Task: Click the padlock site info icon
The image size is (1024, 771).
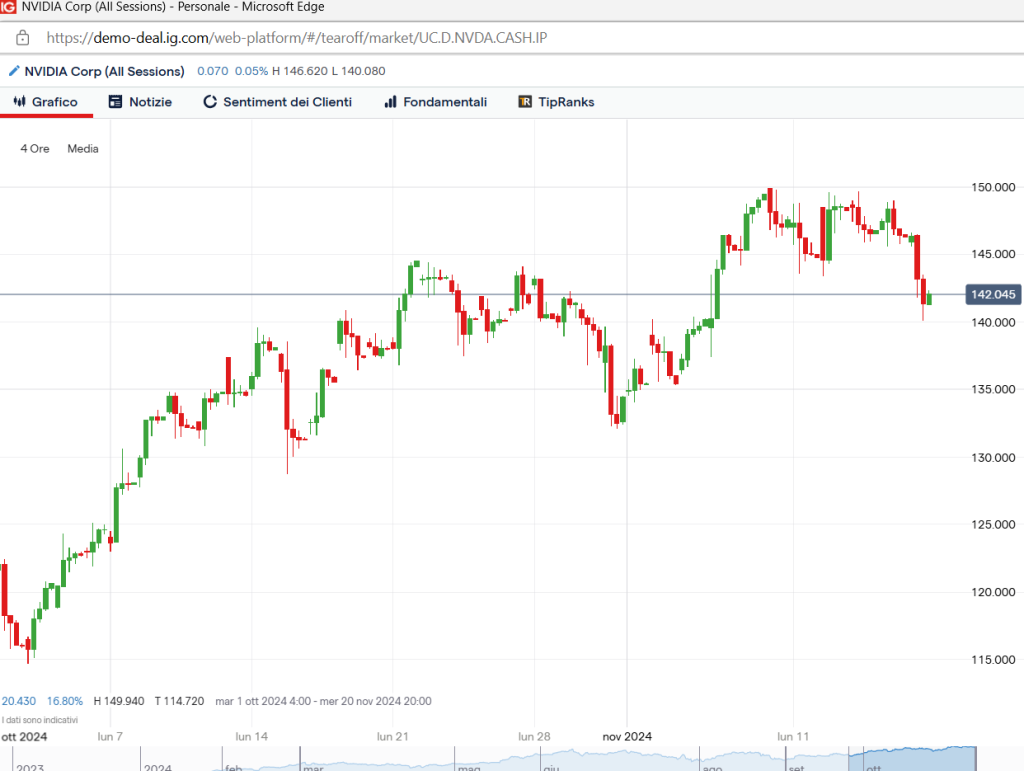Action: [x=22, y=38]
